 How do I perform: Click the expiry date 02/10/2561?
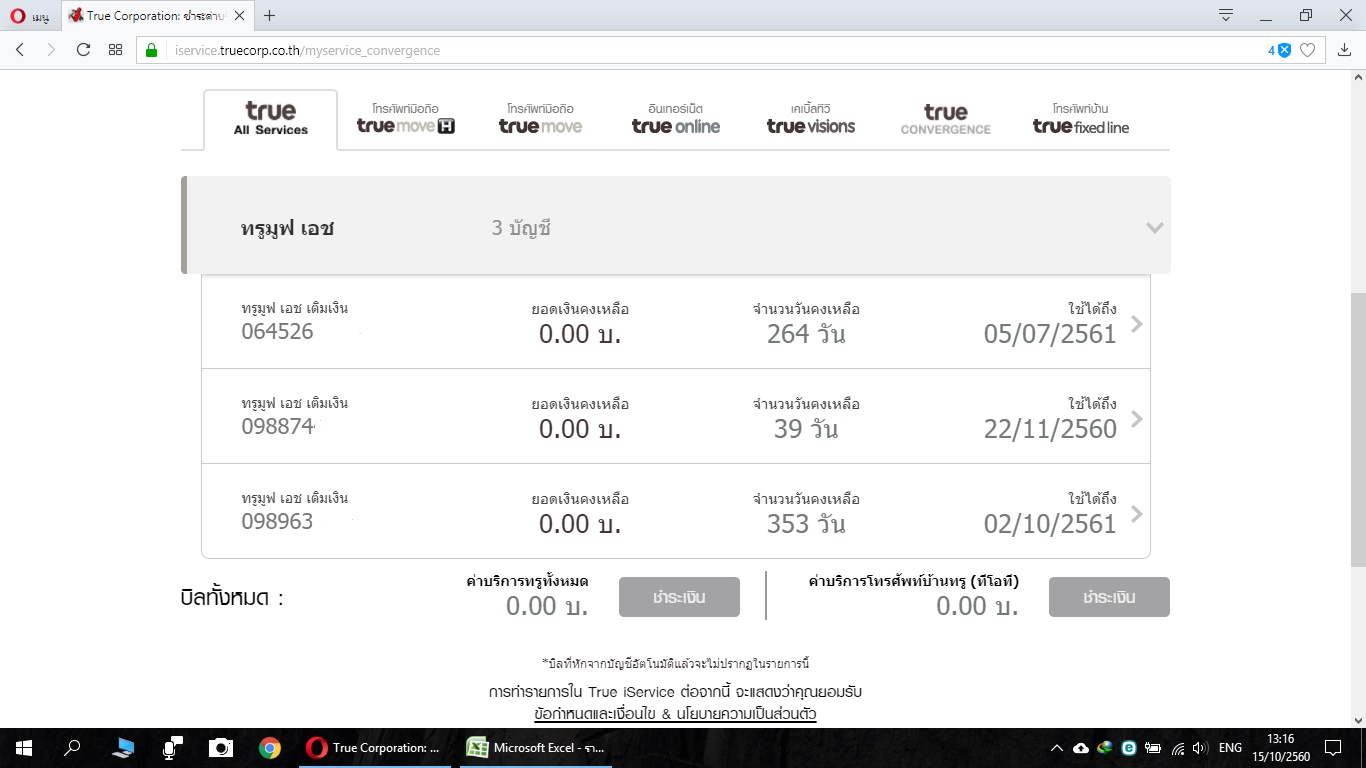[x=1050, y=524]
